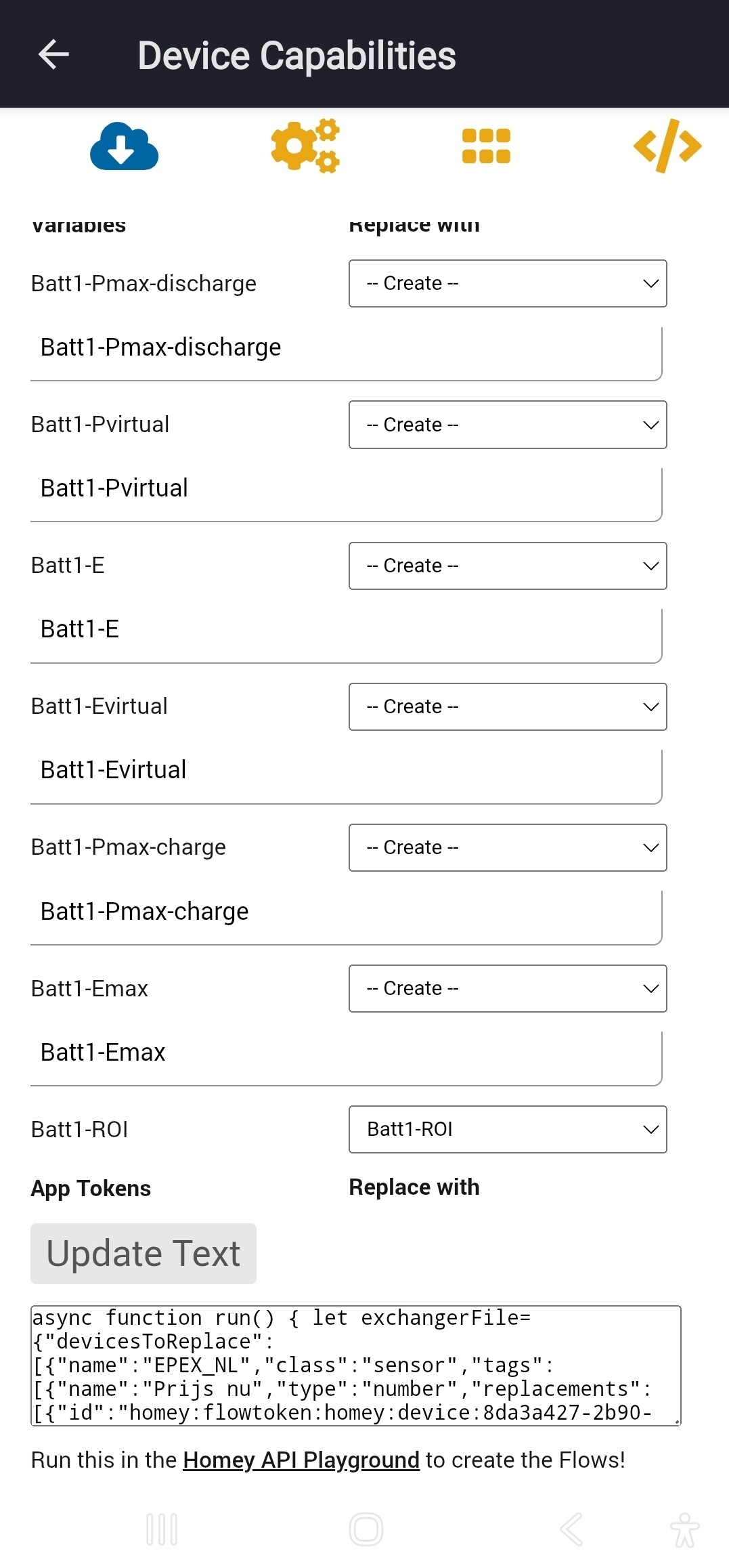Tap the back arrow in header
This screenshot has width=729, height=1568.
54,55
